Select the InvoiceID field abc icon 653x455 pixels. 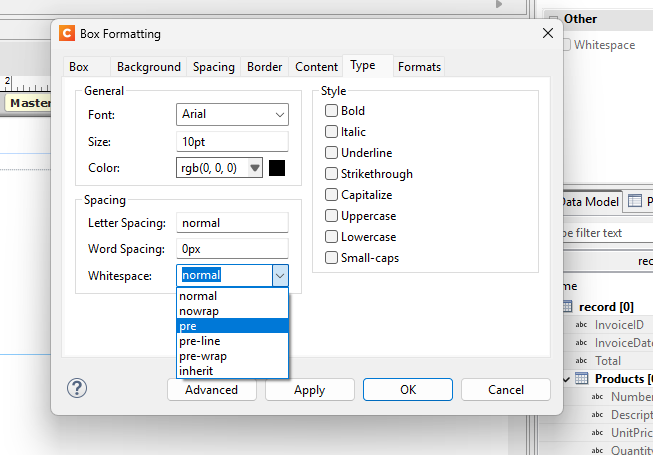tap(582, 325)
